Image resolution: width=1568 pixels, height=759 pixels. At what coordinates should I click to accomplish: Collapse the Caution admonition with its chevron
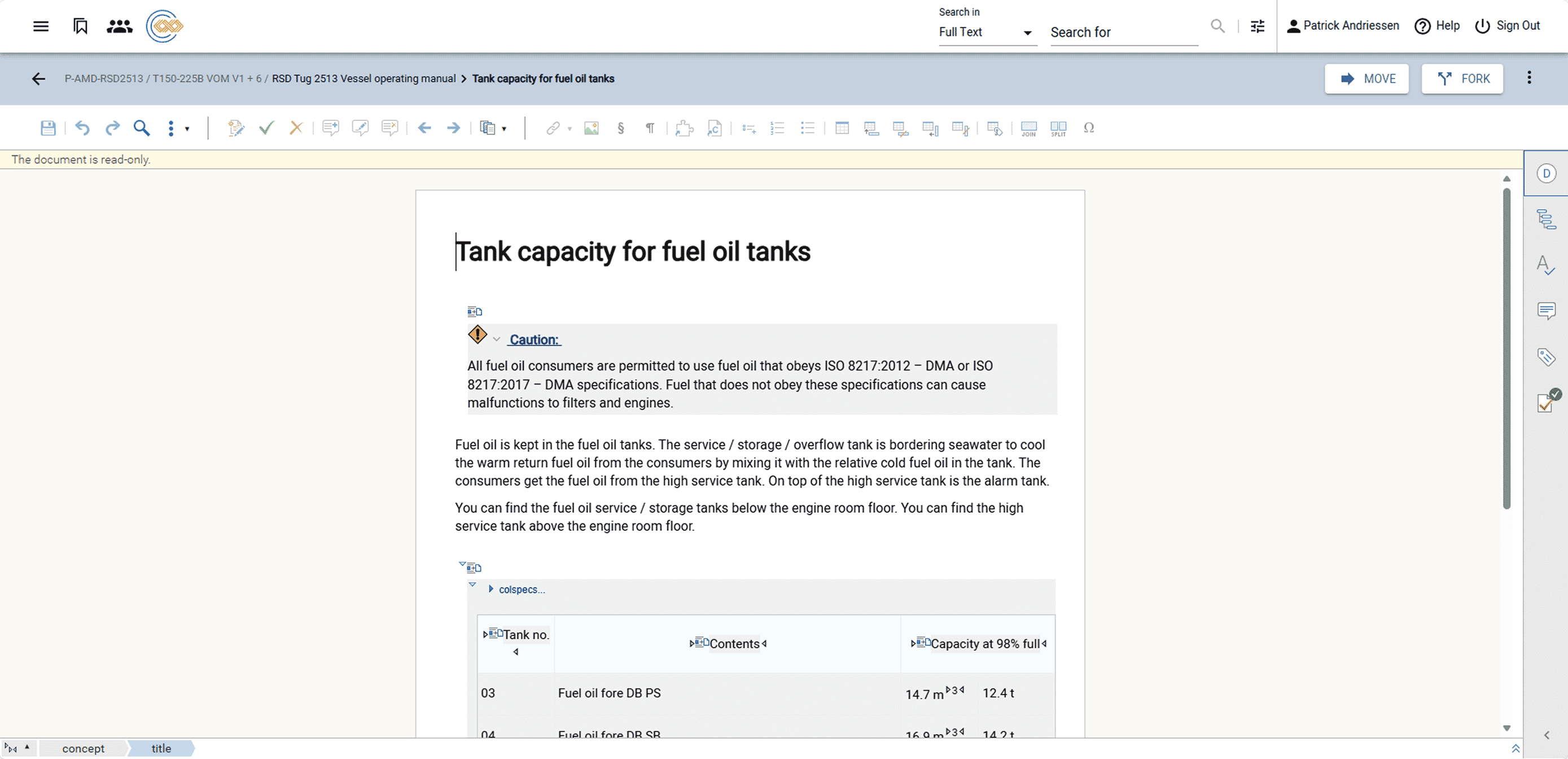pos(497,339)
